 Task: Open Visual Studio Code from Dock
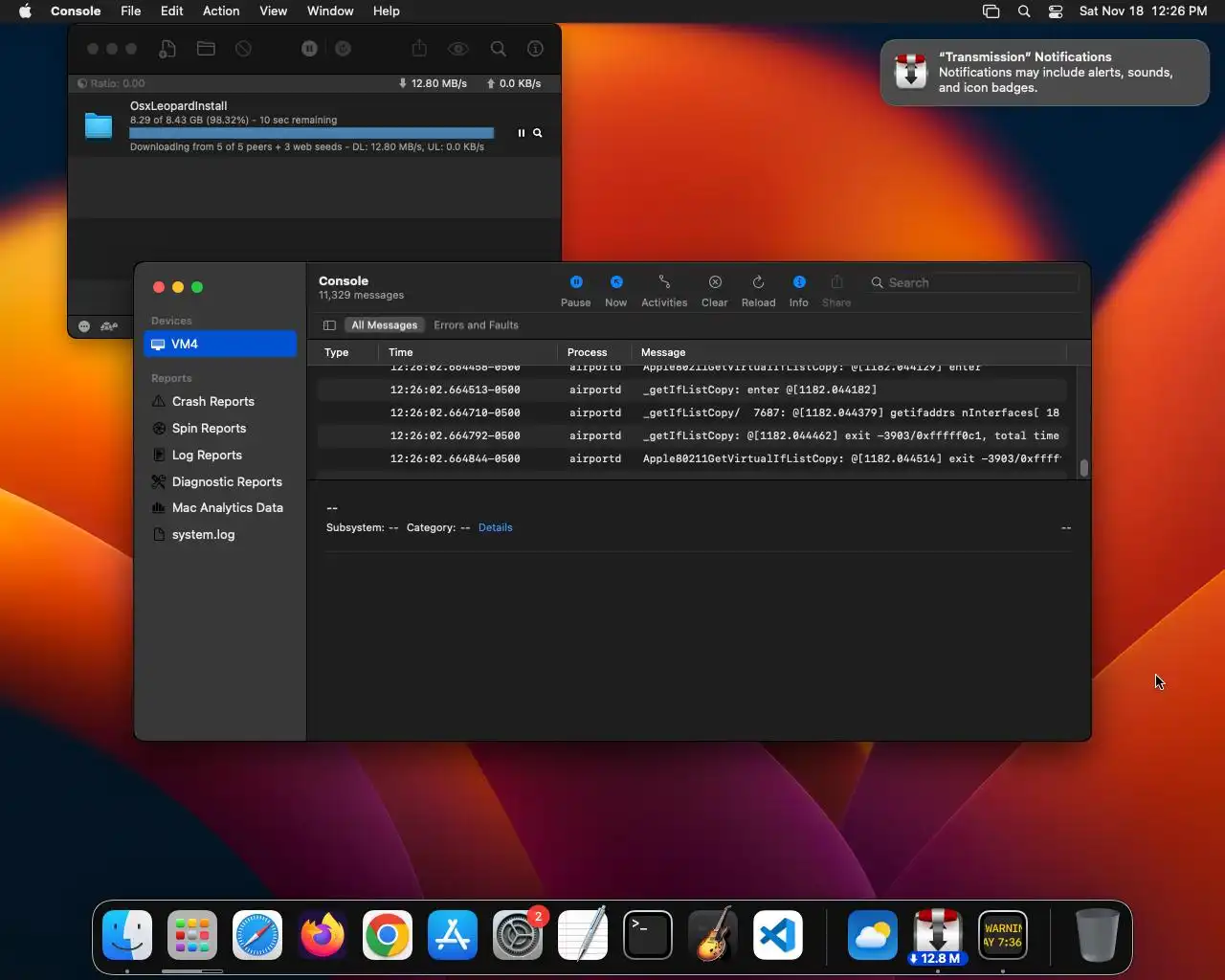pos(777,935)
